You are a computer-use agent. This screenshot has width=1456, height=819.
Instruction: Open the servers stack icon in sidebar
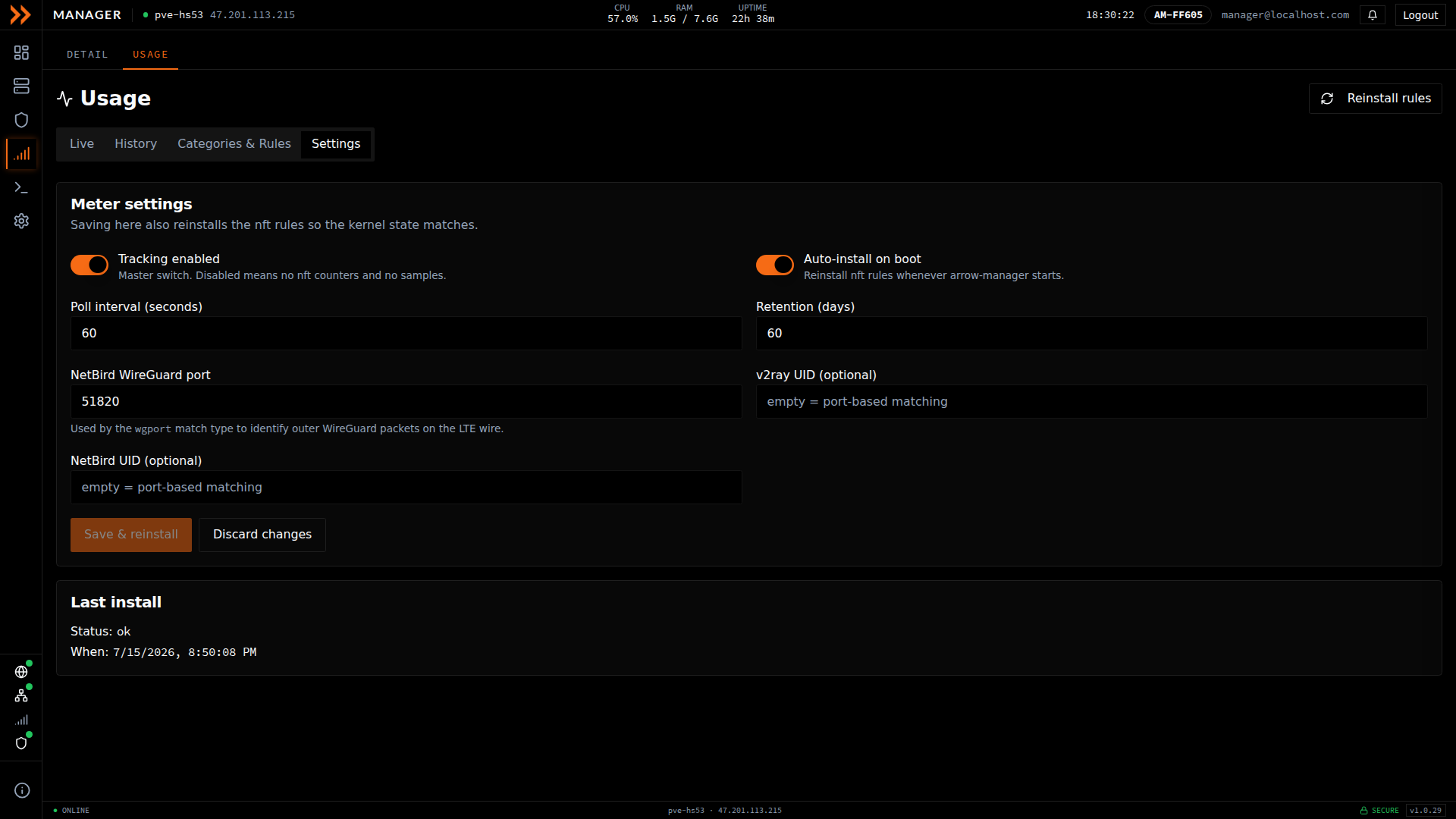(21, 86)
